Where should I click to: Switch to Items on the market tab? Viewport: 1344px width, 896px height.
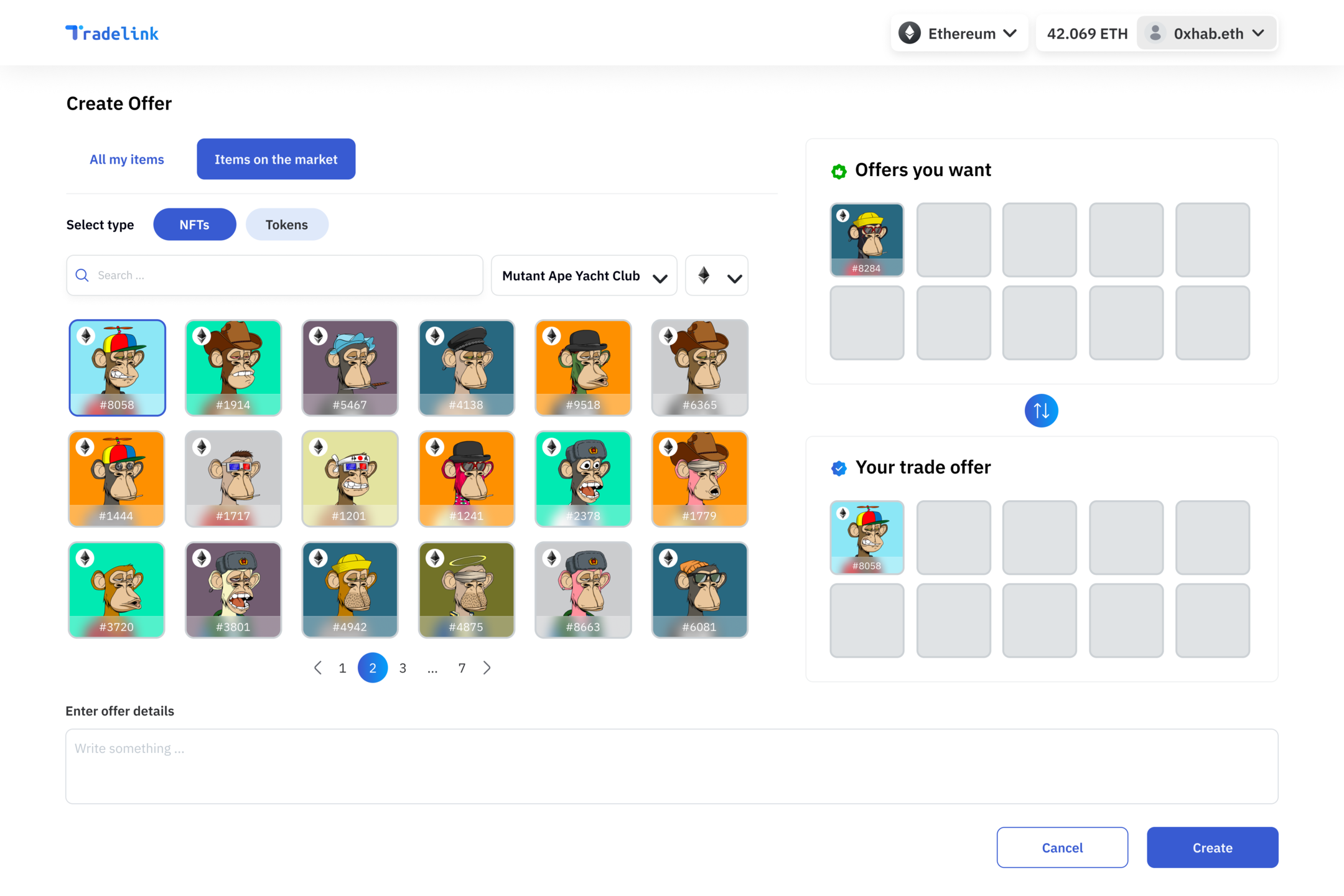pyautogui.click(x=276, y=159)
